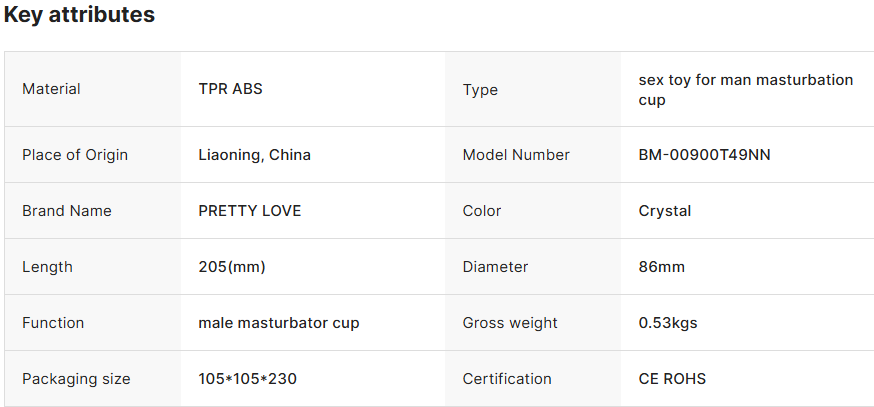The image size is (874, 407).
Task: Select the Length label cell
Action: click(47, 267)
